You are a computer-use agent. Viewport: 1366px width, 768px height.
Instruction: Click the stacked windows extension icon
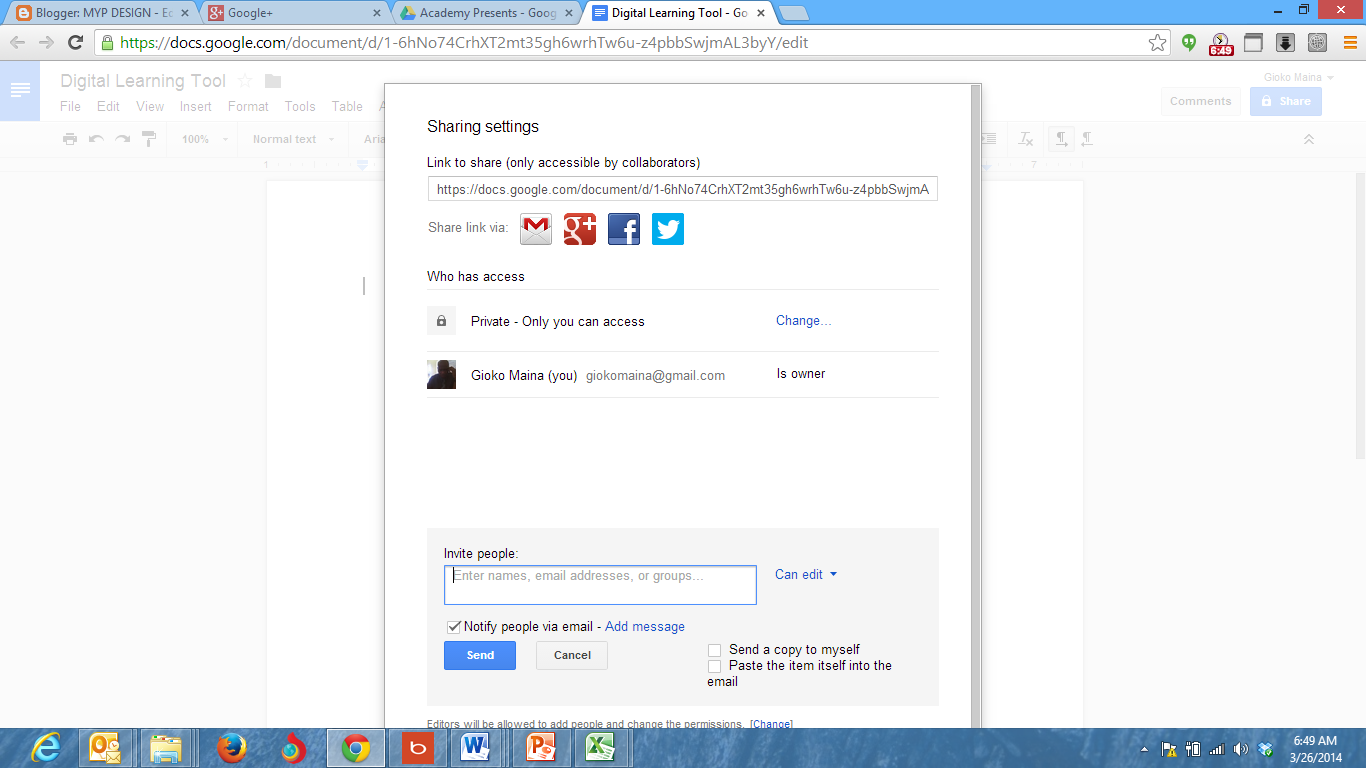tap(1253, 42)
